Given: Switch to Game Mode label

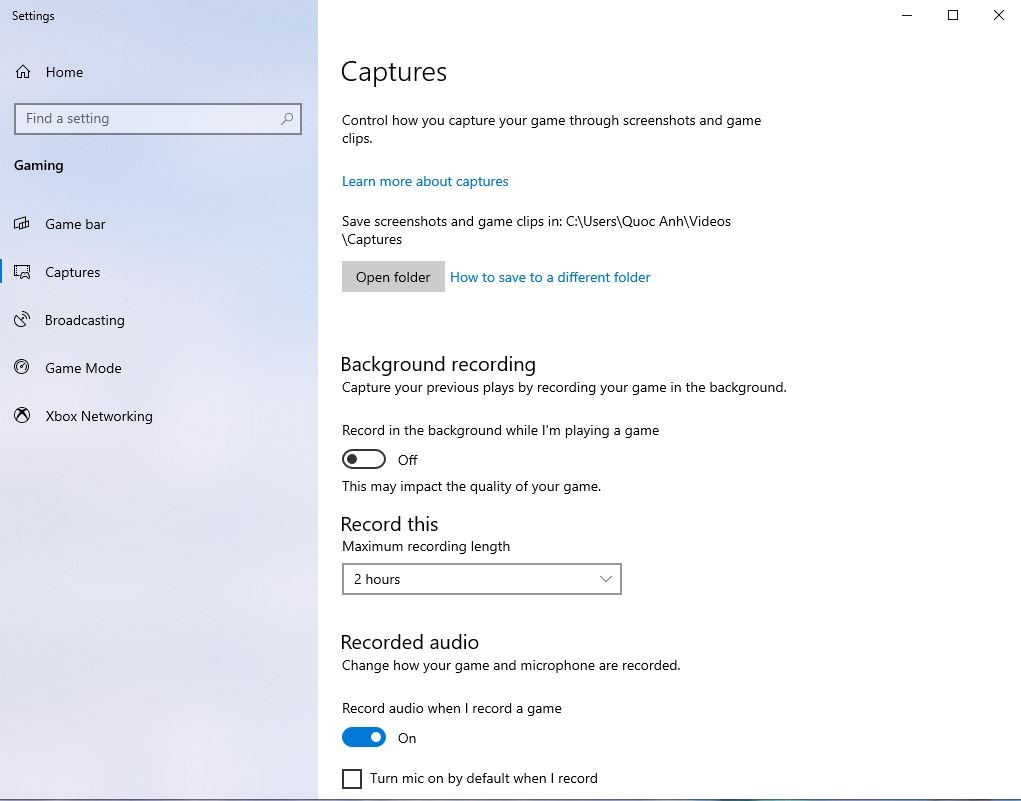Looking at the screenshot, I should click(83, 368).
